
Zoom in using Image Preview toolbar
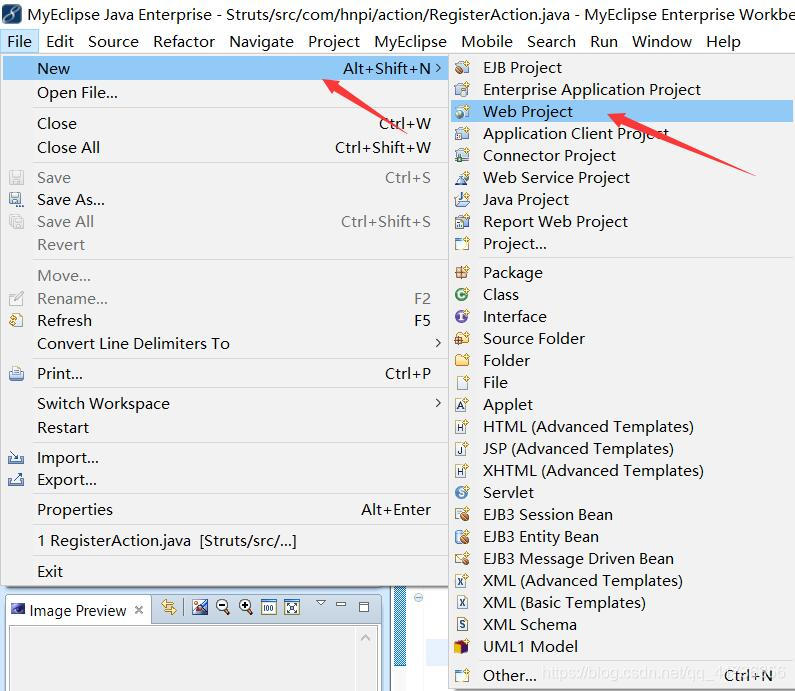tap(246, 607)
